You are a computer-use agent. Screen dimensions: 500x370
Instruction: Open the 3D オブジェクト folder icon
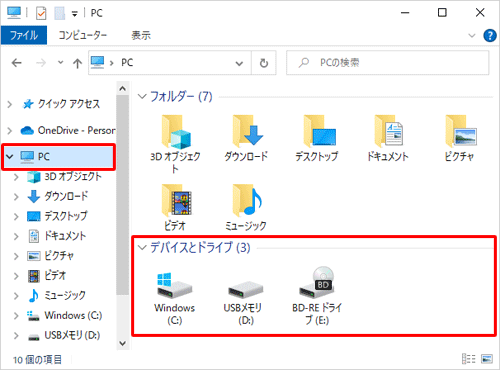[176, 132]
